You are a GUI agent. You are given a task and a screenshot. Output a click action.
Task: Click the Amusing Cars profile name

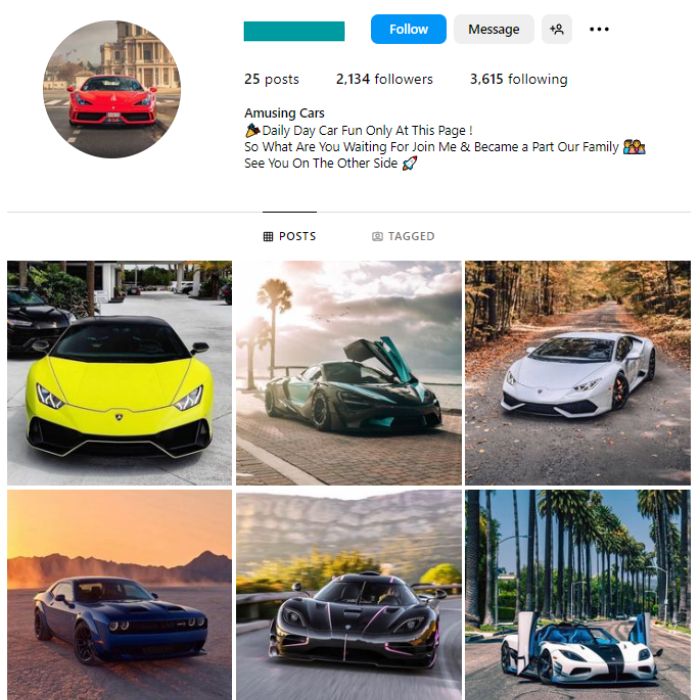[284, 113]
